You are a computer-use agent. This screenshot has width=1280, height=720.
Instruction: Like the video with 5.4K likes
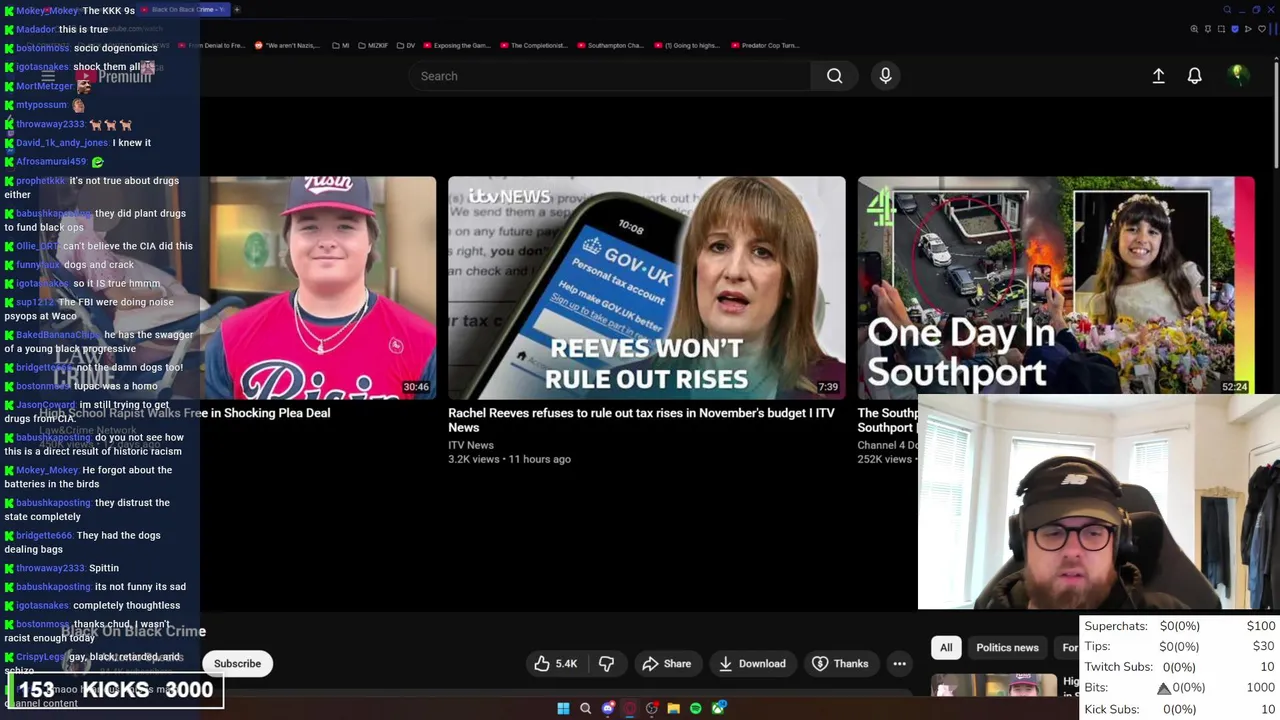tap(556, 664)
